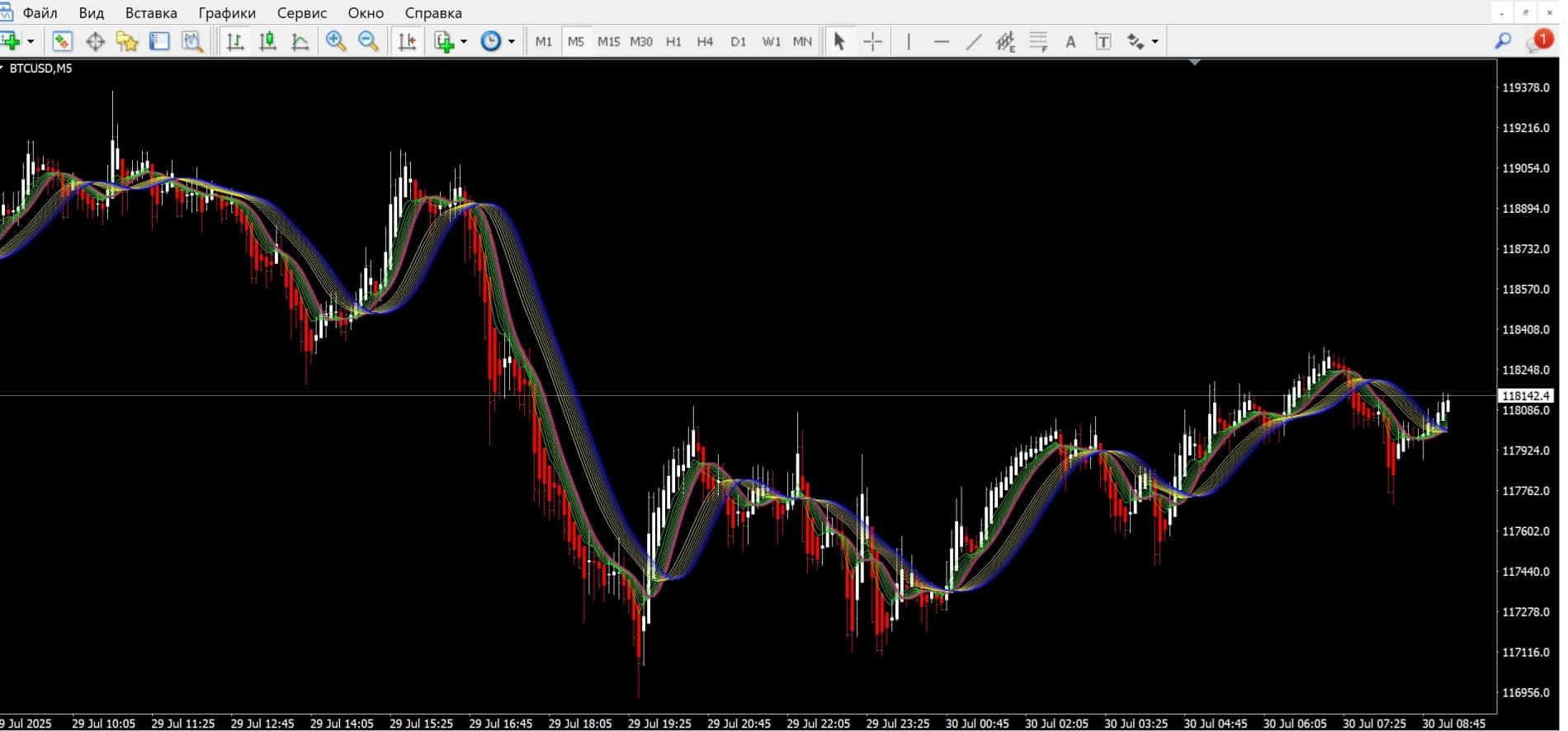
Task: Select the Fibonacci retracement tool
Action: 1038,41
